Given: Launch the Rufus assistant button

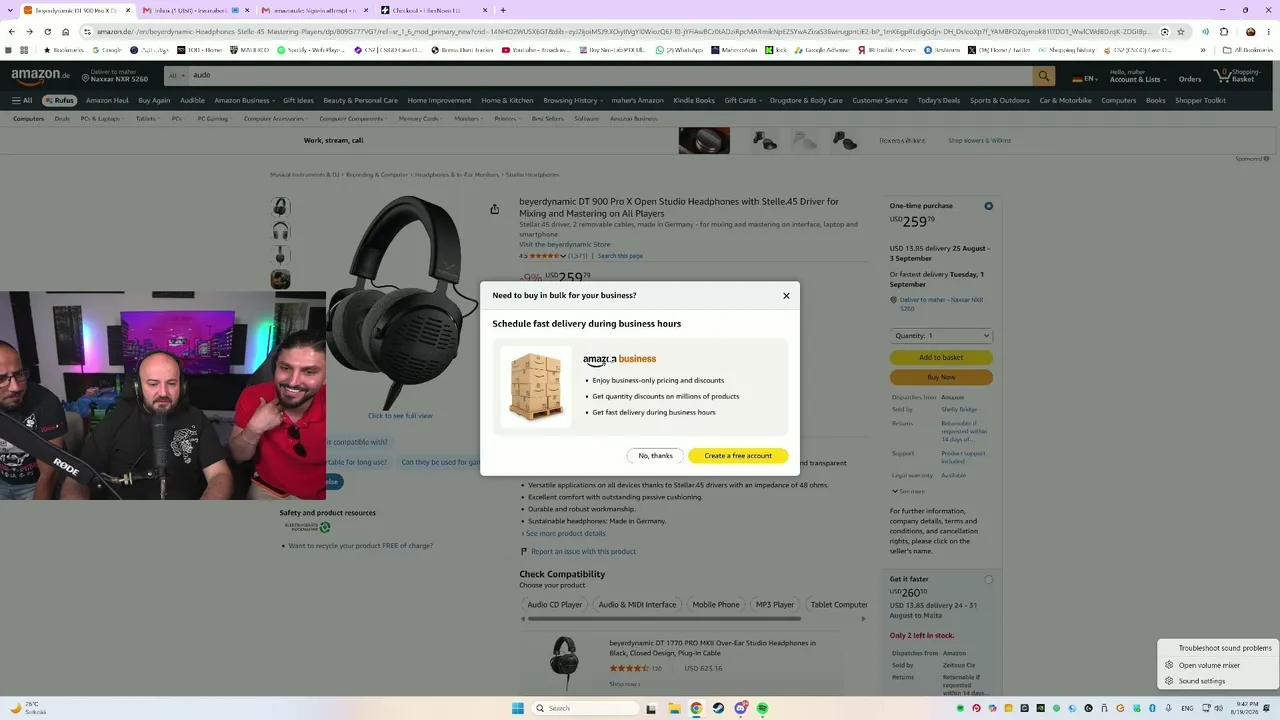Looking at the screenshot, I should (x=59, y=100).
